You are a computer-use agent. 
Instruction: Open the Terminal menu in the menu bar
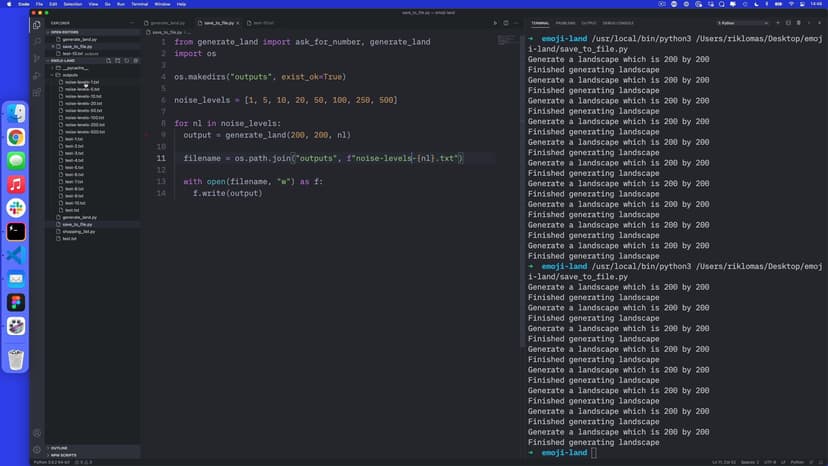click(x=139, y=4)
